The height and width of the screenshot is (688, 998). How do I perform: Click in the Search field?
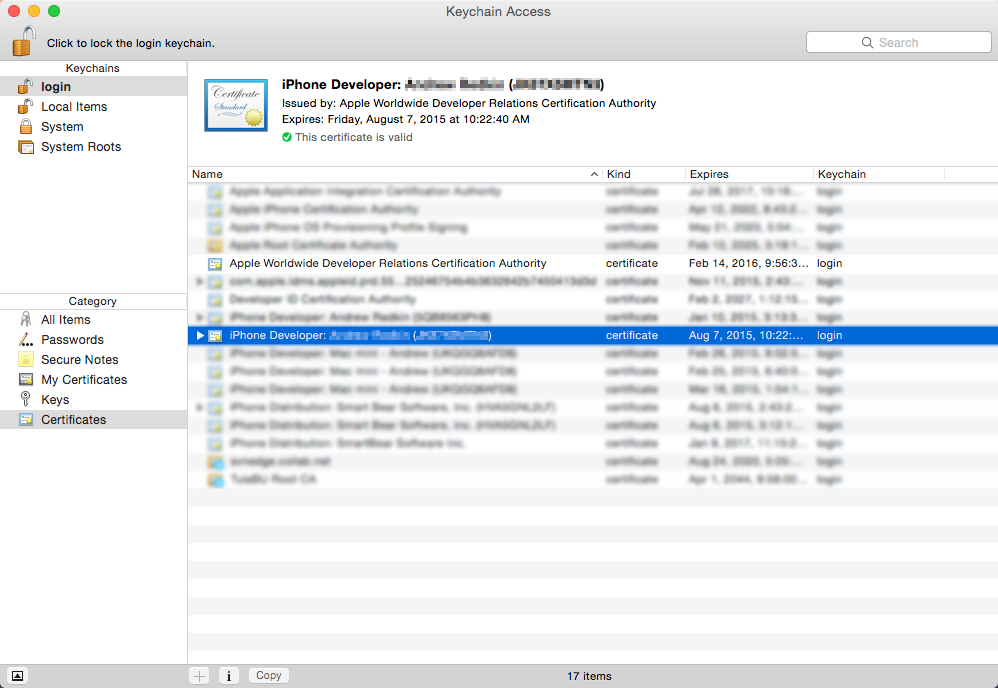tap(898, 42)
